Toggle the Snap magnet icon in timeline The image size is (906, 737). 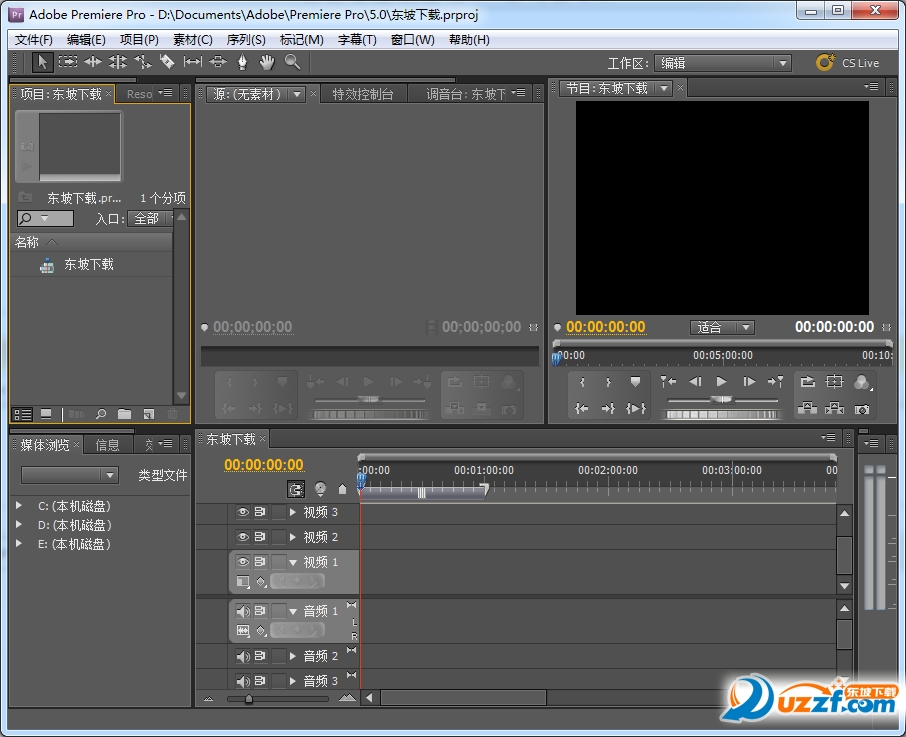click(x=296, y=489)
